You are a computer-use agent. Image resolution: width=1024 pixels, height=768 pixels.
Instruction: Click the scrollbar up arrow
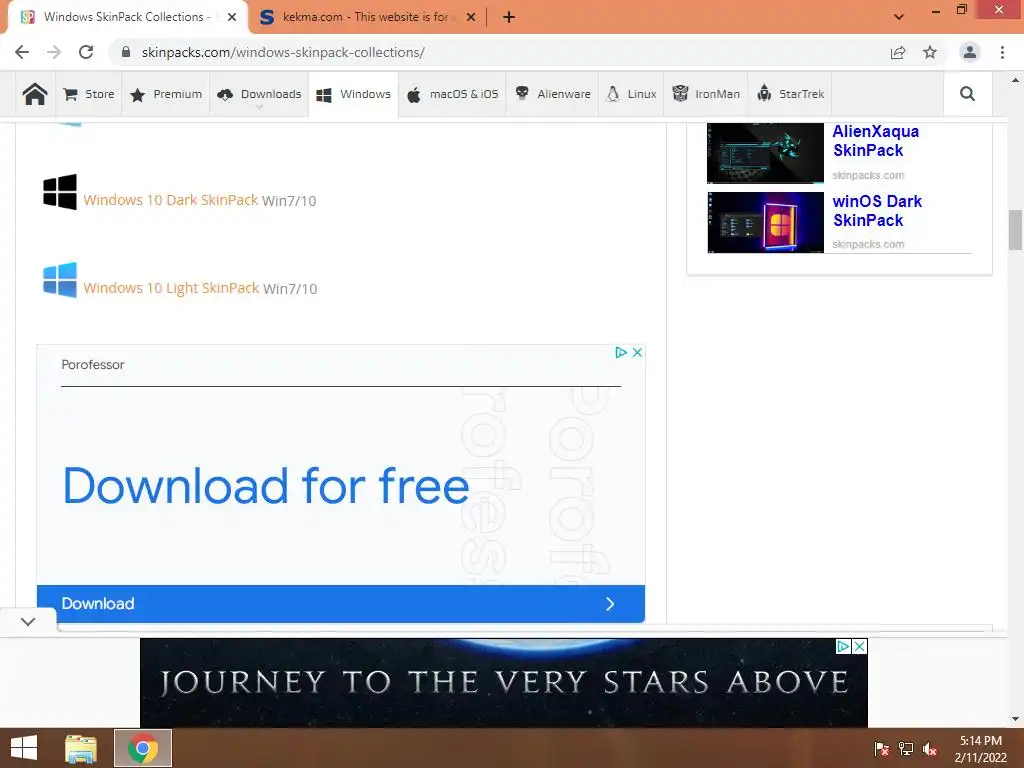point(1015,80)
